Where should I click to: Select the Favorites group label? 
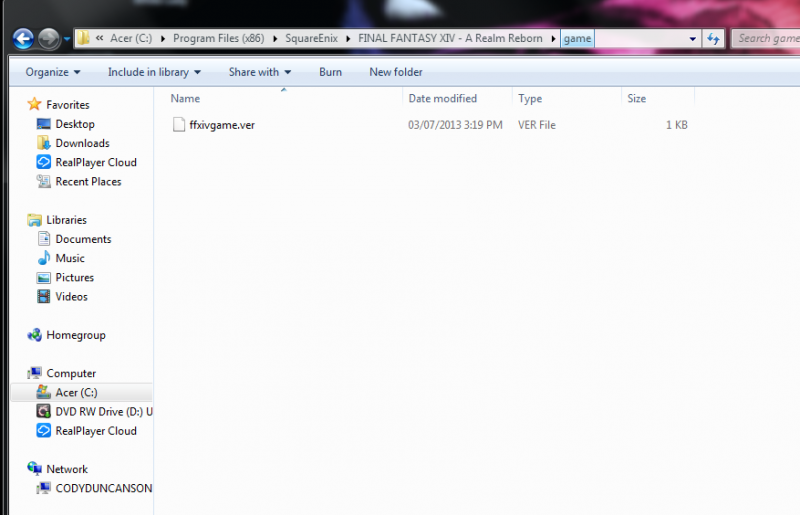click(x=68, y=105)
